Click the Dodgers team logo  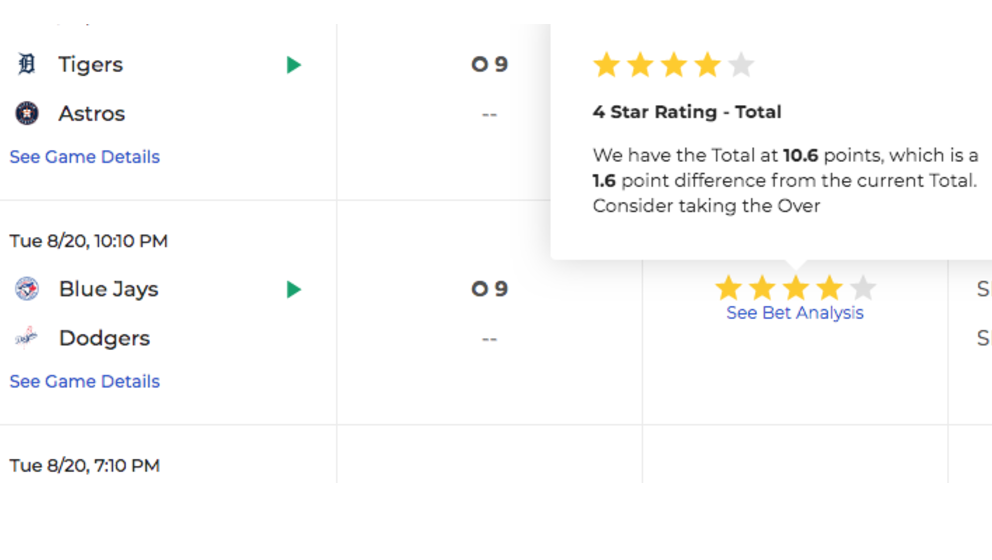(x=27, y=338)
